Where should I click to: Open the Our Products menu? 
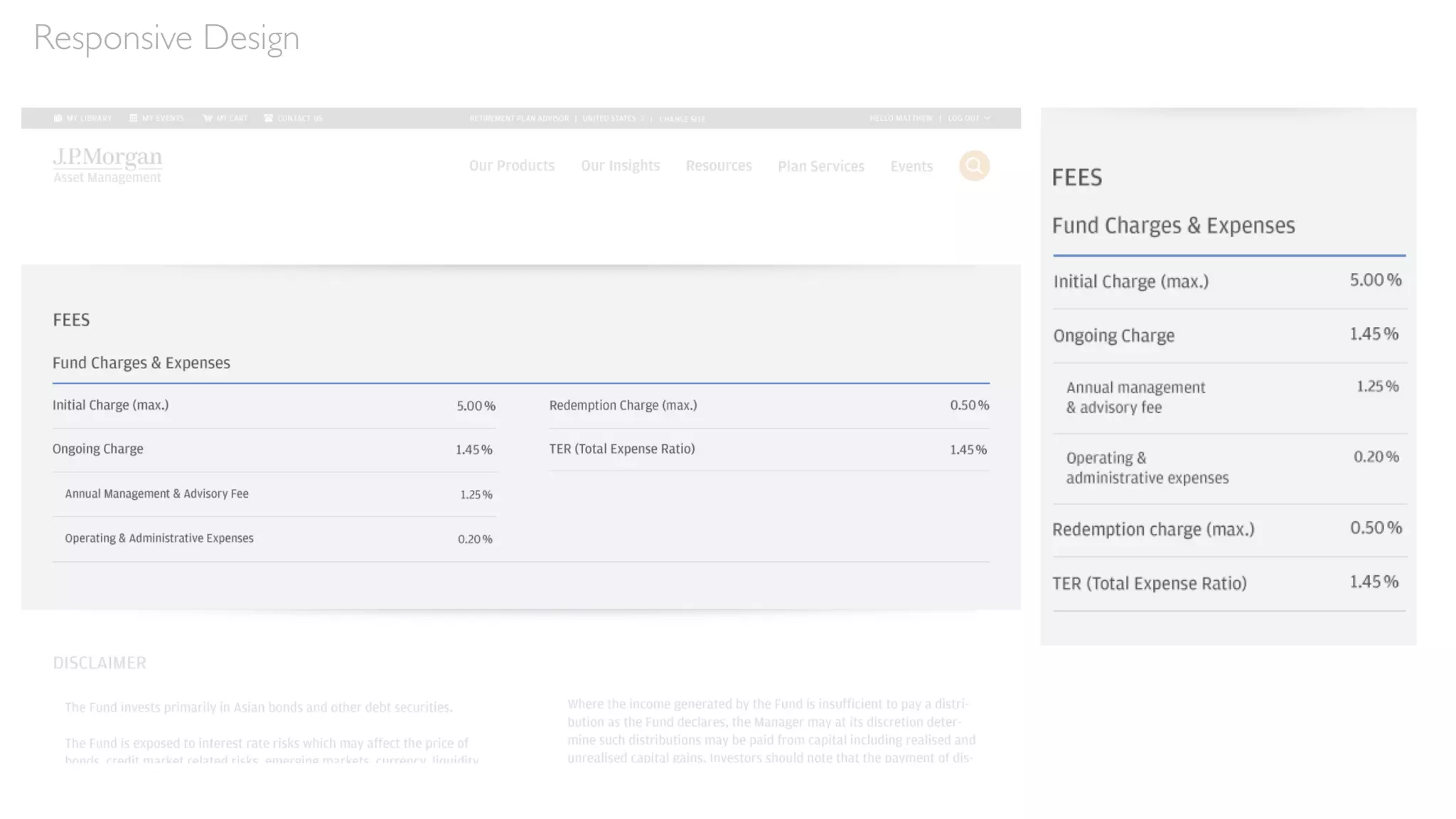click(511, 166)
